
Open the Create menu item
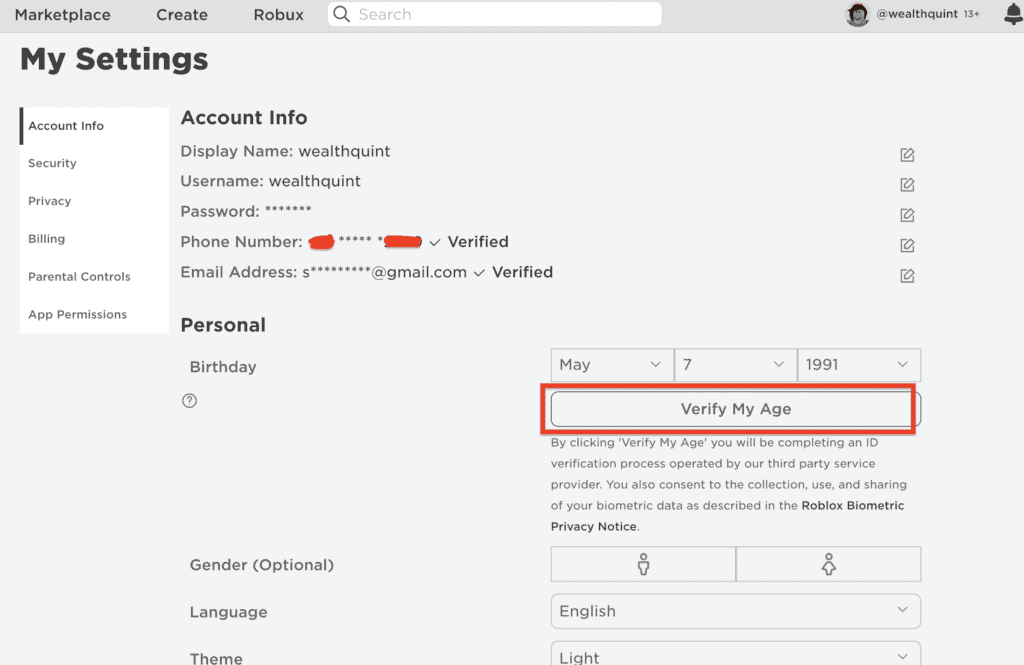click(182, 14)
